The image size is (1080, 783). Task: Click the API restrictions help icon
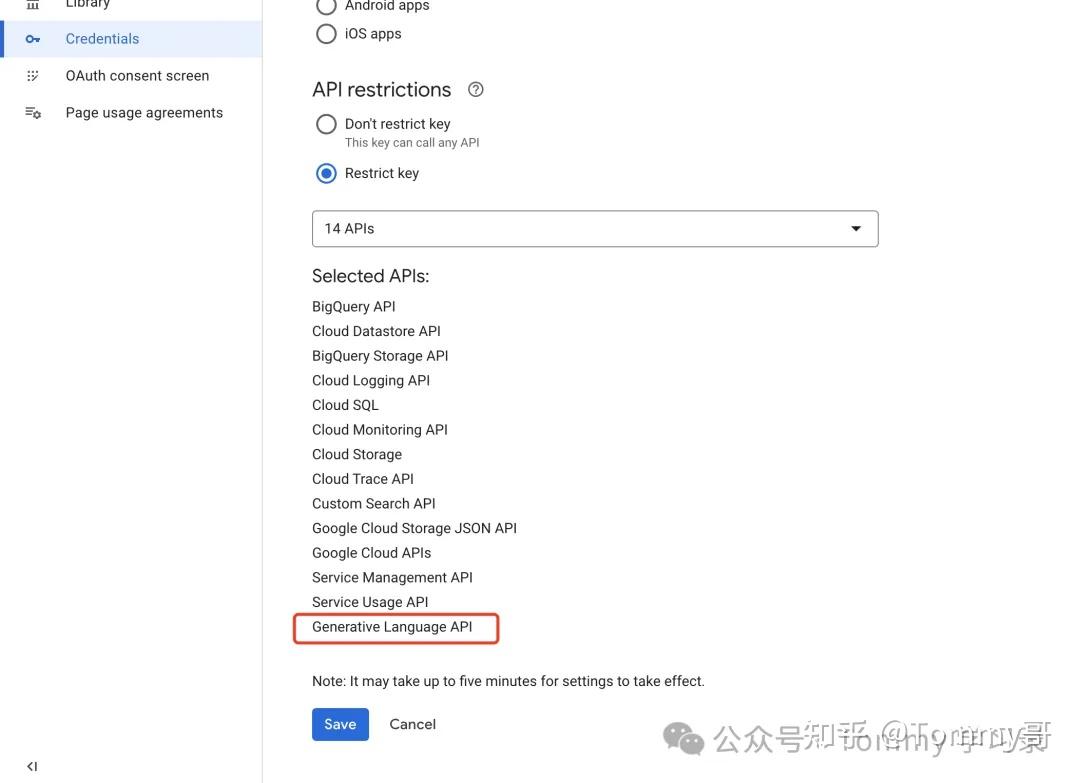click(x=476, y=89)
